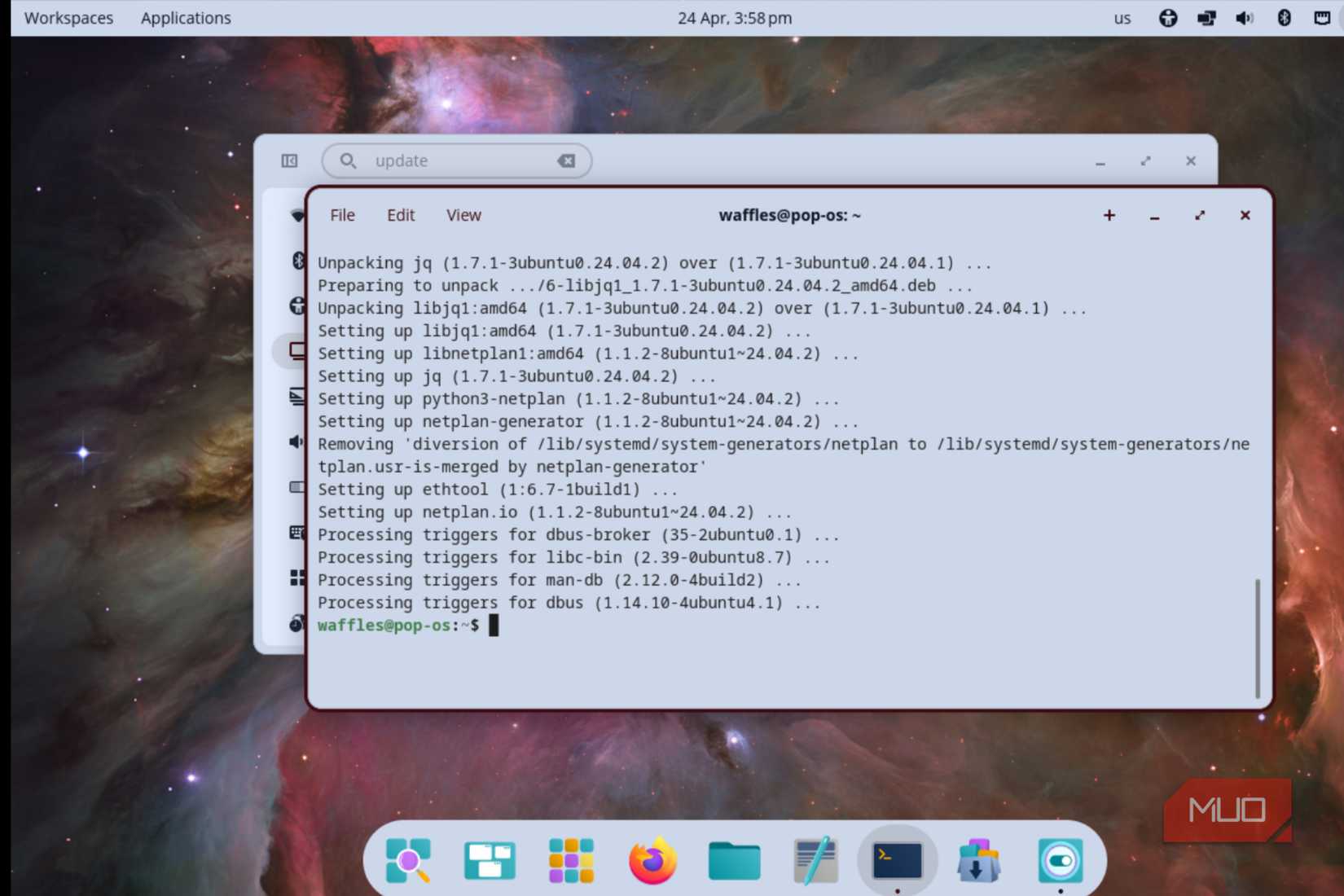The width and height of the screenshot is (1344, 896).
Task: Open the text editor from the dock
Action: click(815, 860)
